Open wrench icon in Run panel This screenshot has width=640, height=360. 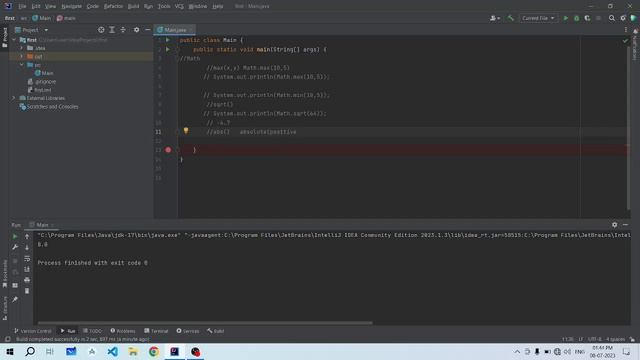tap(15, 247)
